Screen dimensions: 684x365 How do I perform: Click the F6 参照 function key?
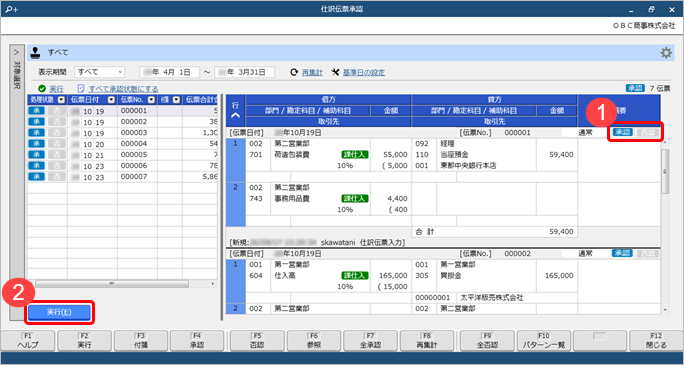[314, 341]
